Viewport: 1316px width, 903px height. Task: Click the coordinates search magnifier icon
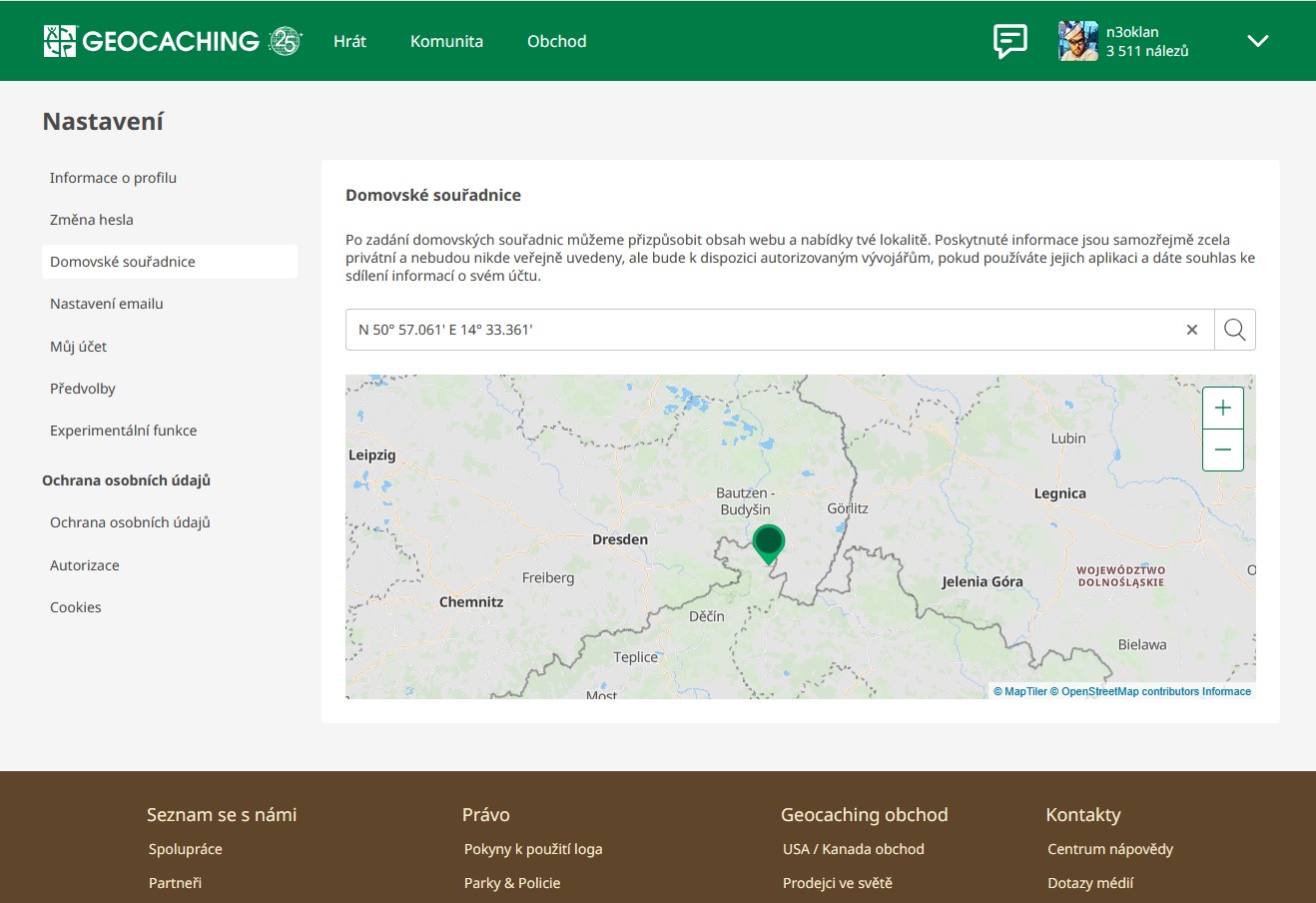coord(1234,330)
